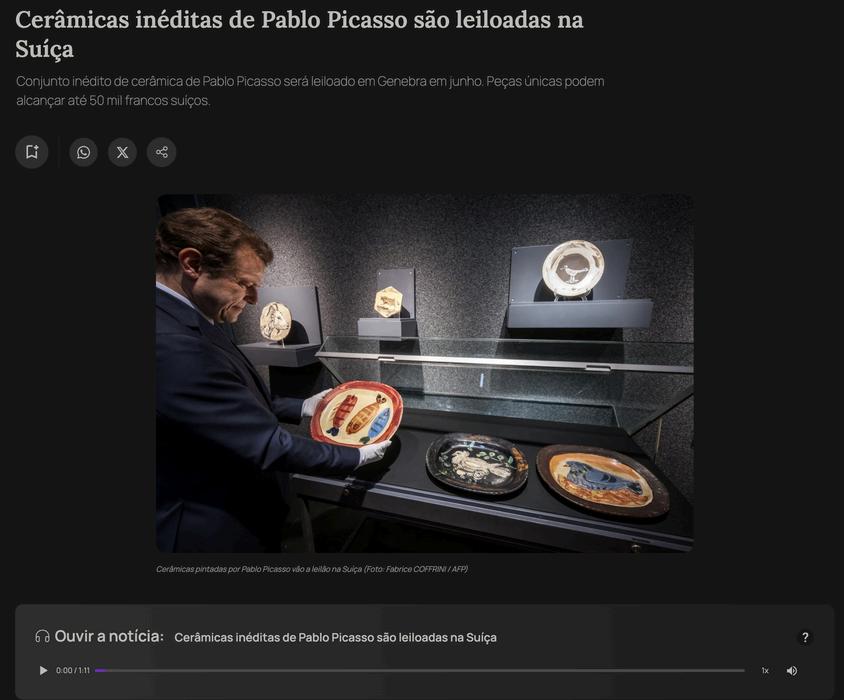Click the fish plate held by the man

coord(357,414)
